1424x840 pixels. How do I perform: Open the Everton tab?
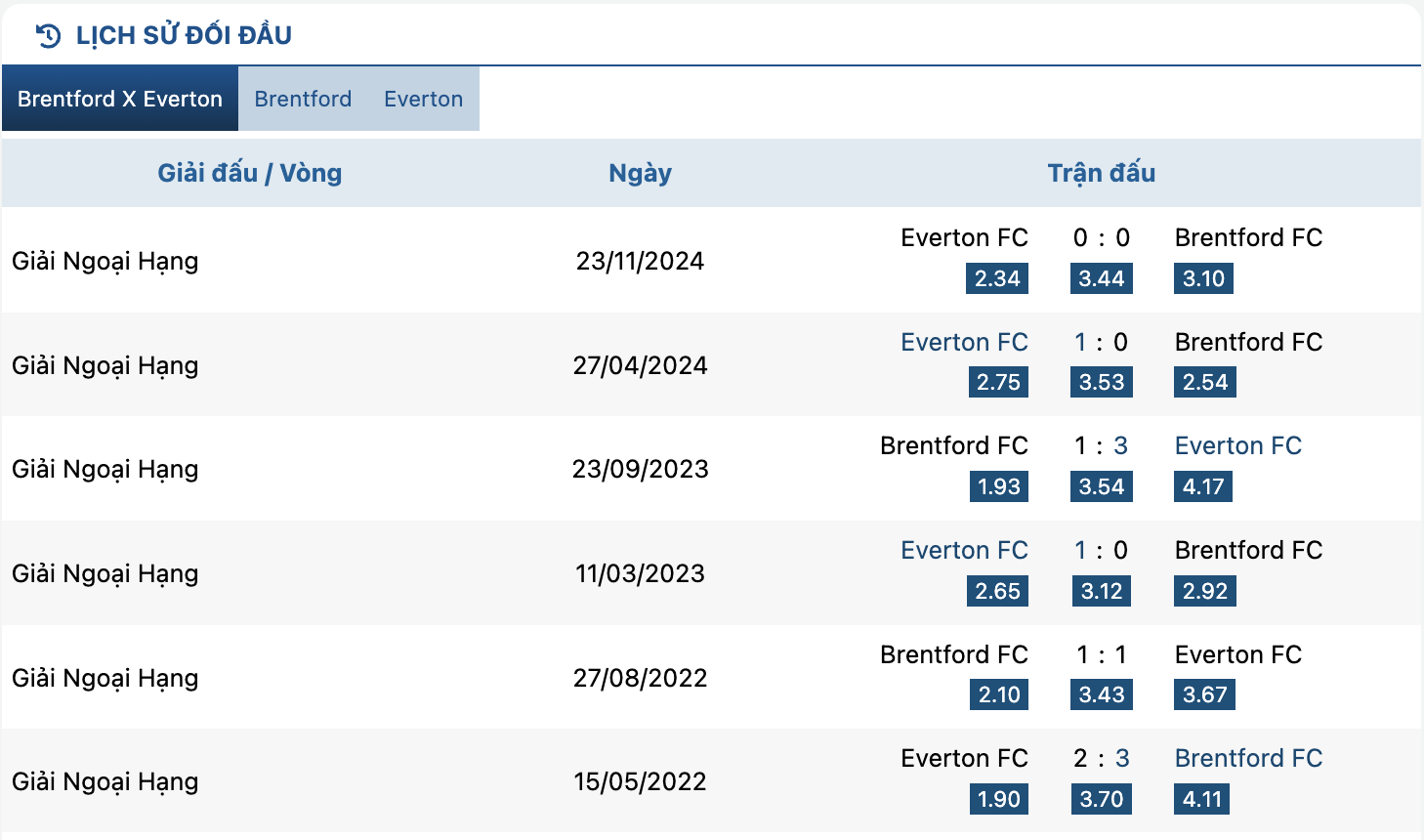[423, 99]
